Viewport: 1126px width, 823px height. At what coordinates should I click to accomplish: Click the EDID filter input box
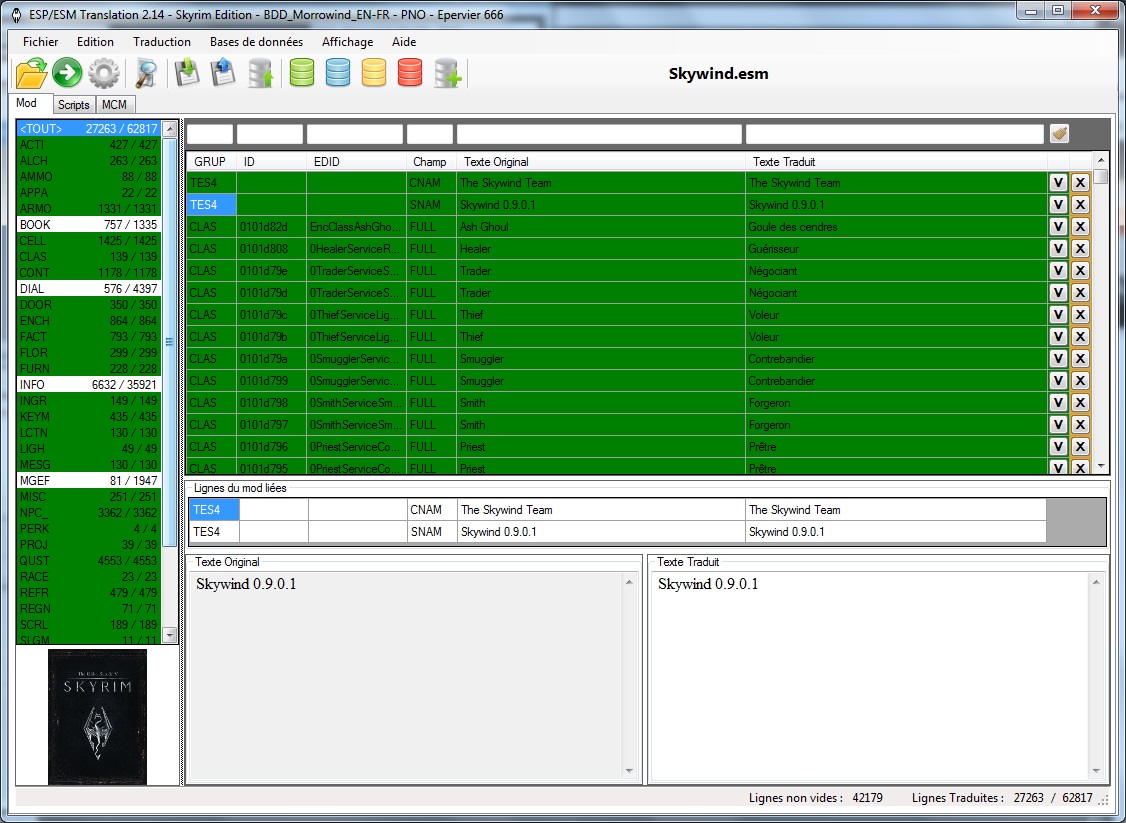[x=355, y=134]
